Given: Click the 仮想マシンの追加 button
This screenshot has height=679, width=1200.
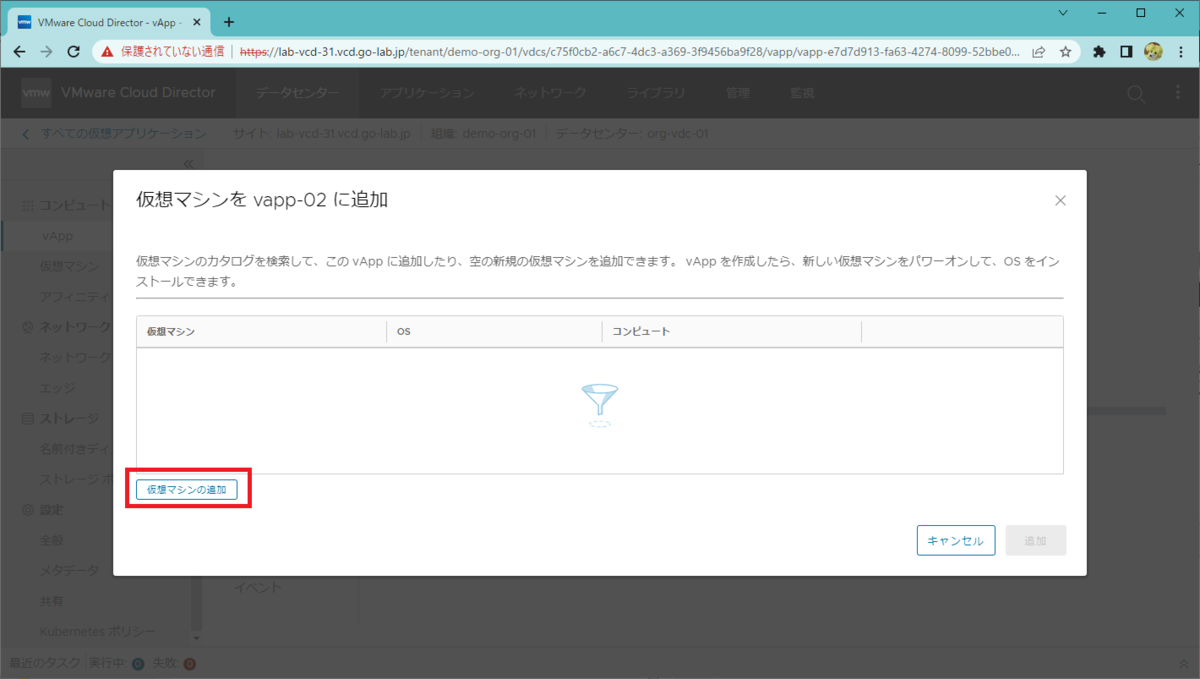Looking at the screenshot, I should (187, 489).
